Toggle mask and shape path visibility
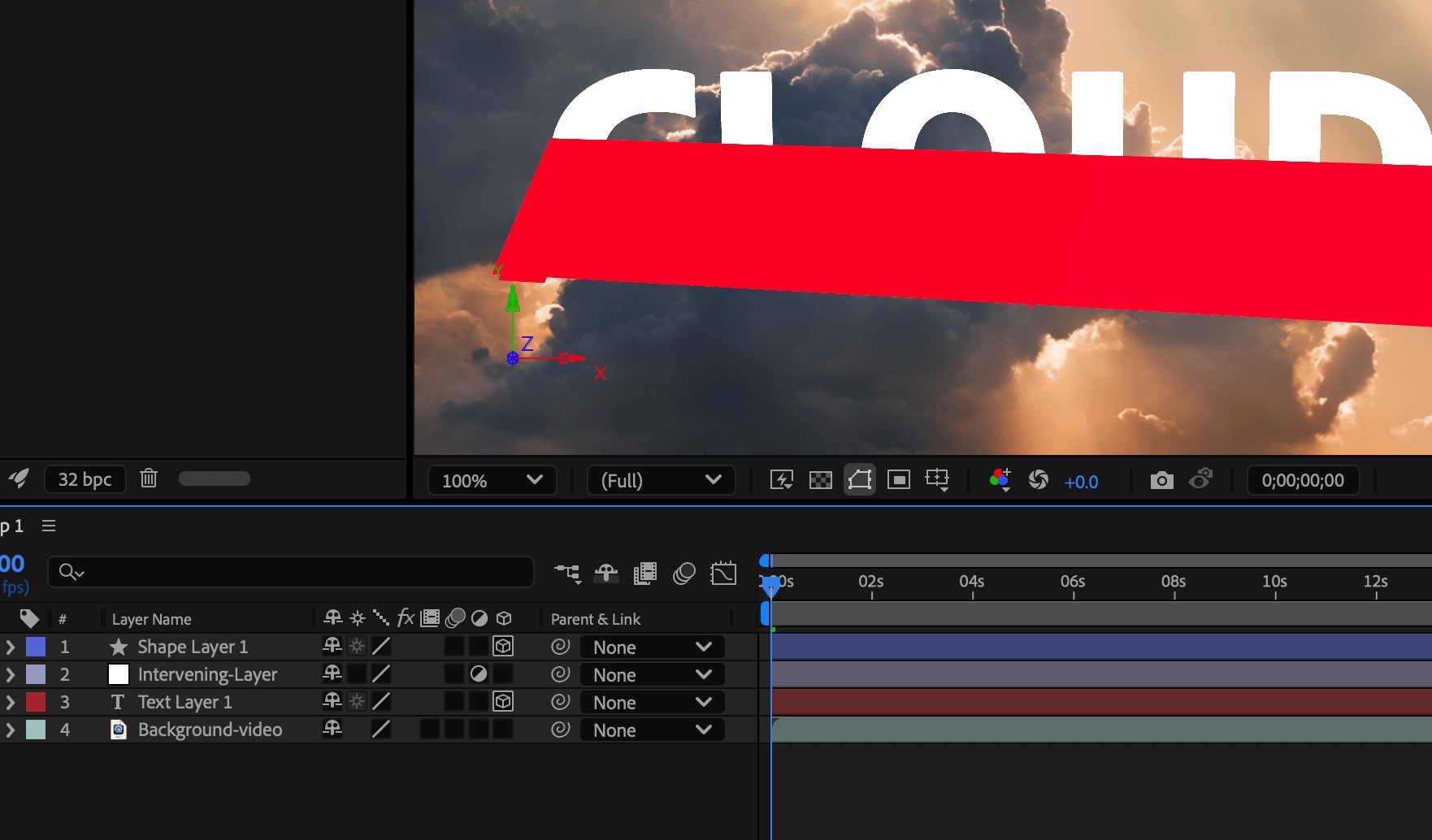This screenshot has height=840, width=1432. (859, 480)
